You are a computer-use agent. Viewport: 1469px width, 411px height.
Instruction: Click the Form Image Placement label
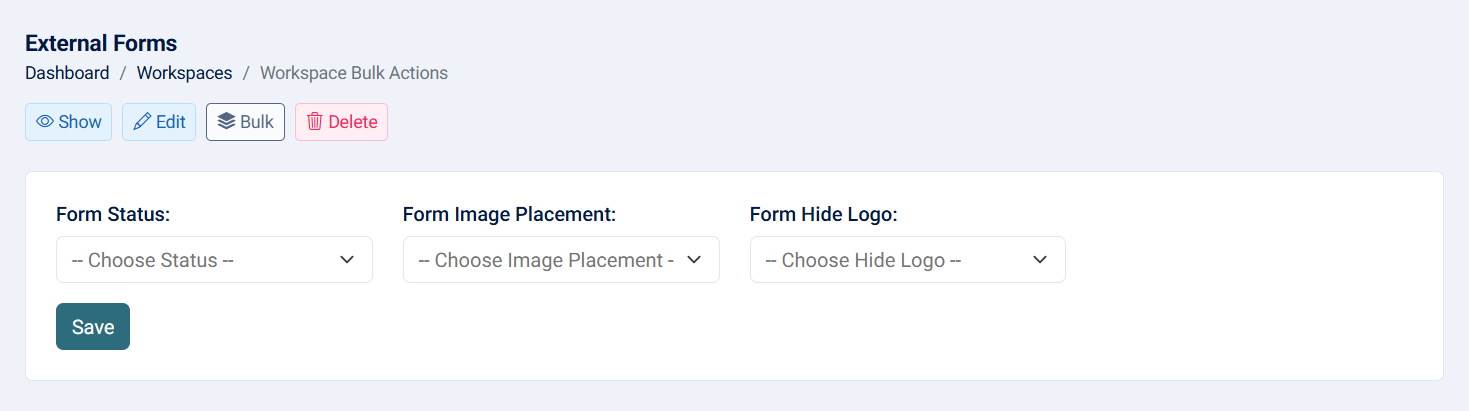tap(509, 214)
